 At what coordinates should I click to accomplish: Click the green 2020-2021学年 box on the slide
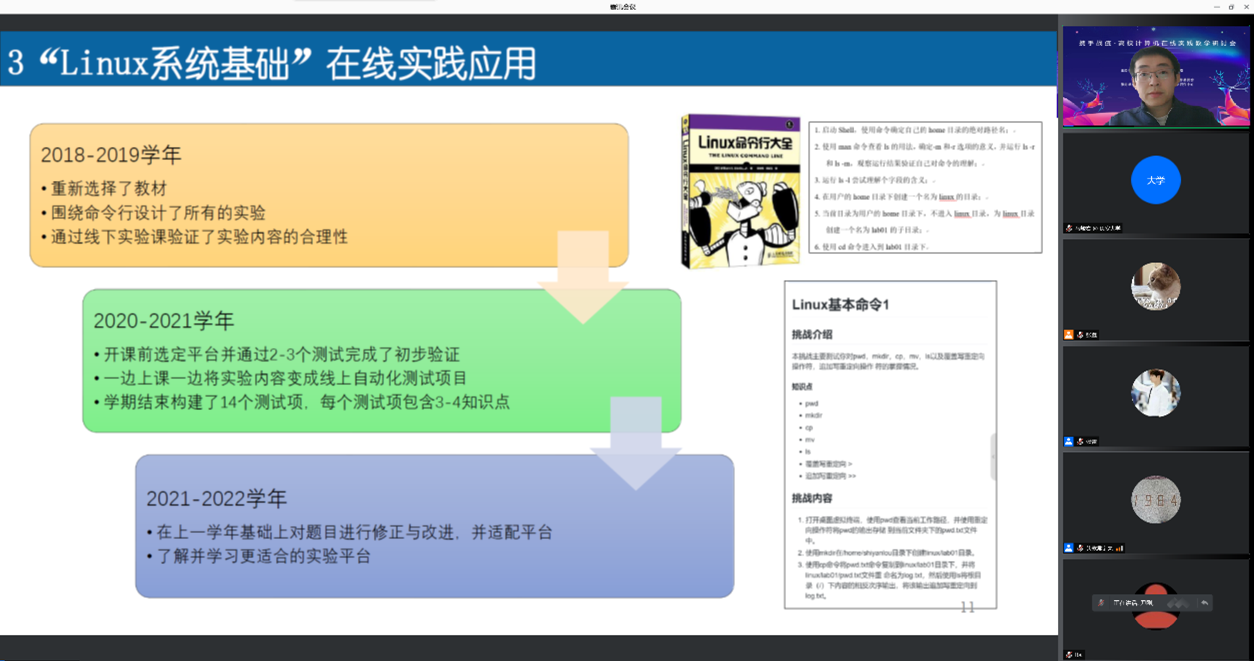click(380, 361)
